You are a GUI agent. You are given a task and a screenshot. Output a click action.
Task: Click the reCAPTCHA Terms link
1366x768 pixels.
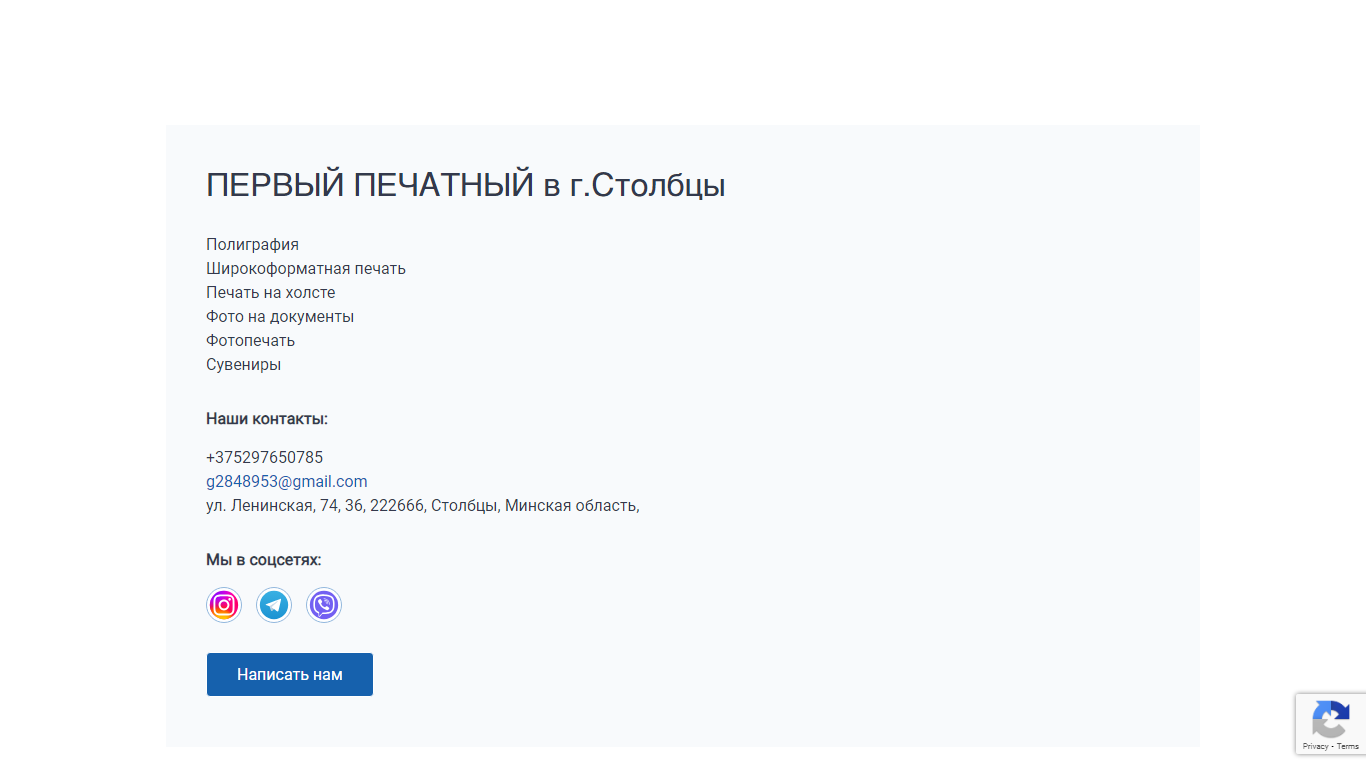coord(1348,747)
